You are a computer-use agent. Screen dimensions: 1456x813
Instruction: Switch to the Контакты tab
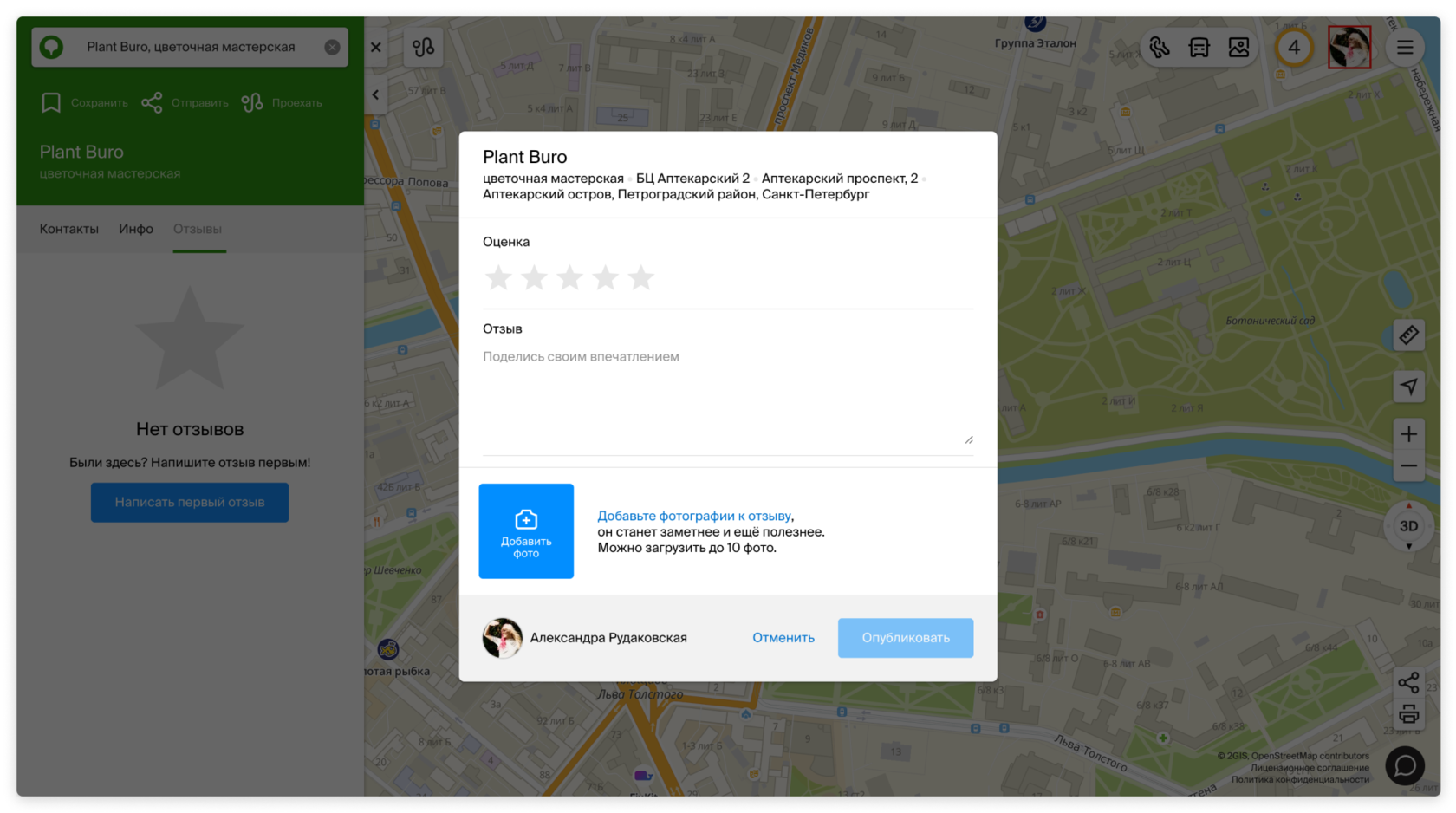[x=69, y=229]
